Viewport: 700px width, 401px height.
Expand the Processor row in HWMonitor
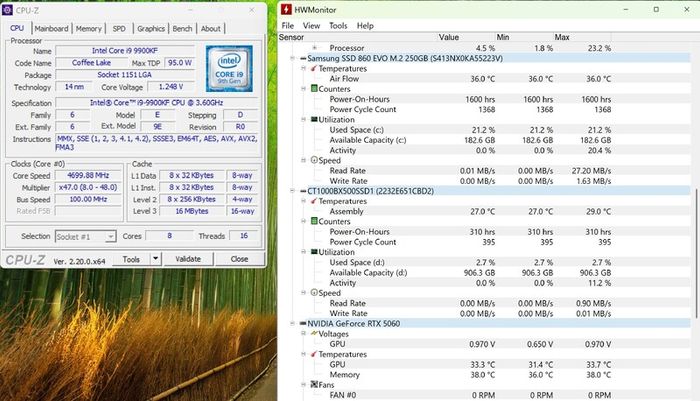314,47
